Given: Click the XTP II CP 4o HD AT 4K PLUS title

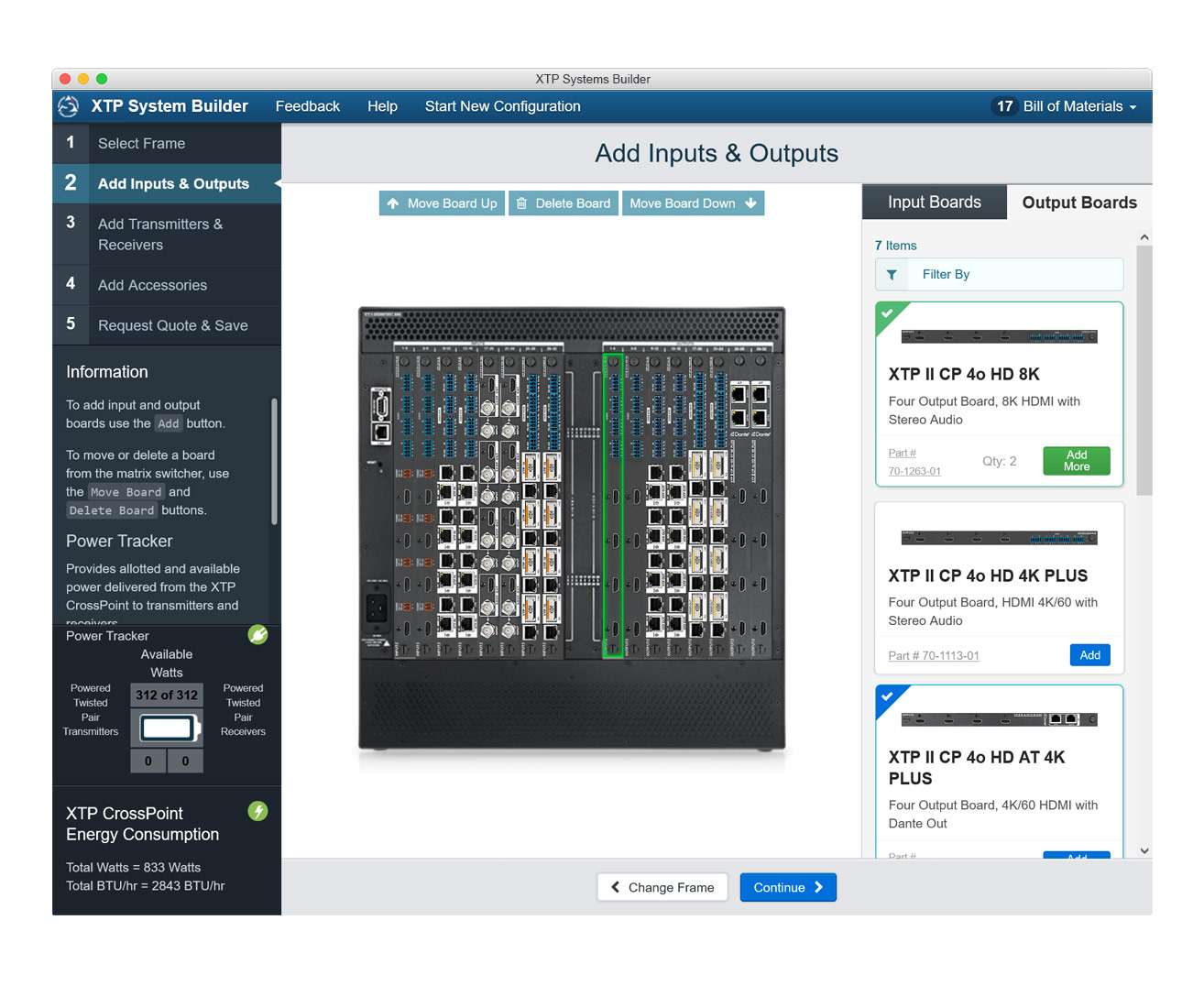Looking at the screenshot, I should pyautogui.click(x=977, y=768).
